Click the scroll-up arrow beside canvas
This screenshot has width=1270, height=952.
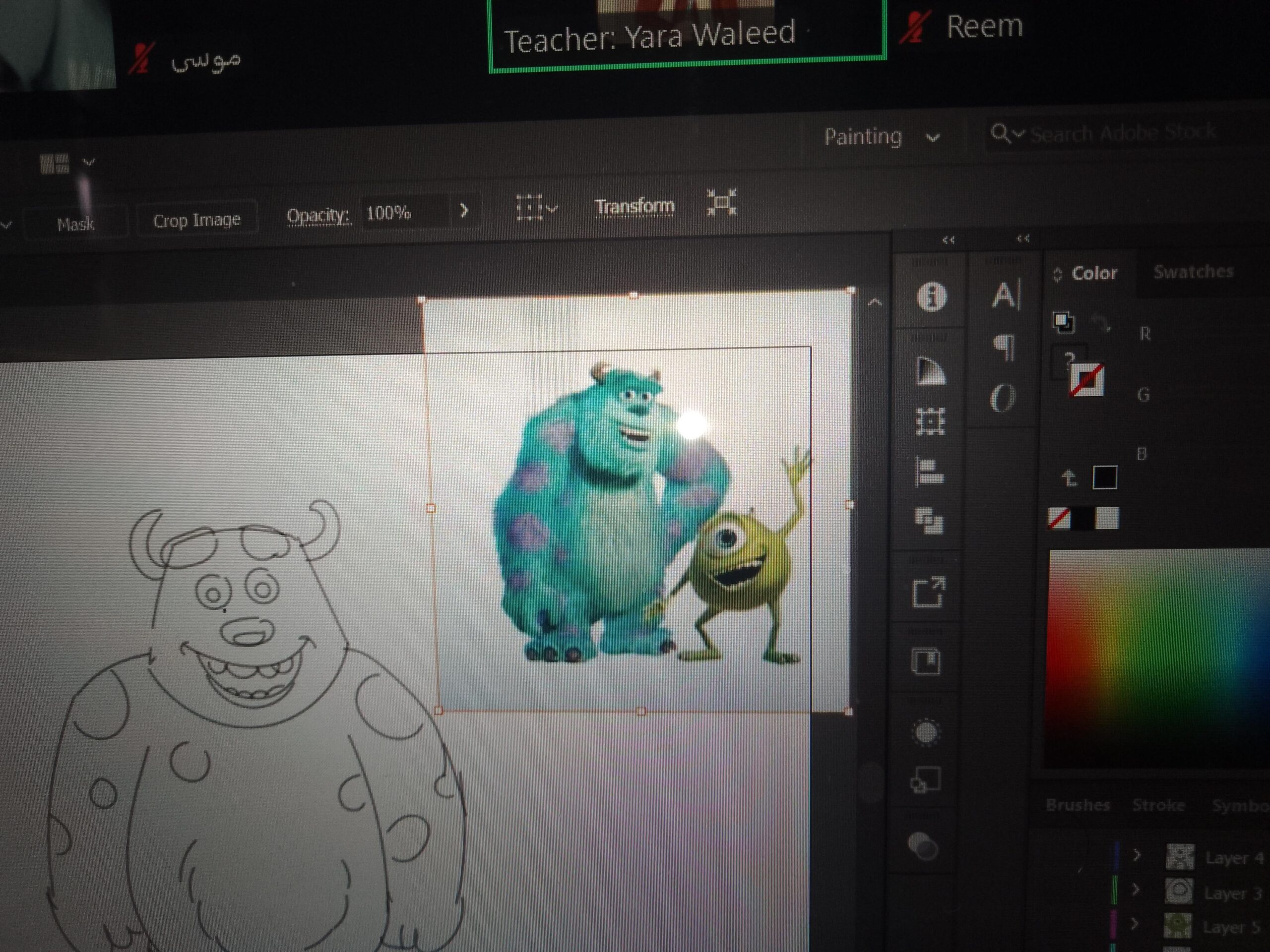[x=875, y=302]
